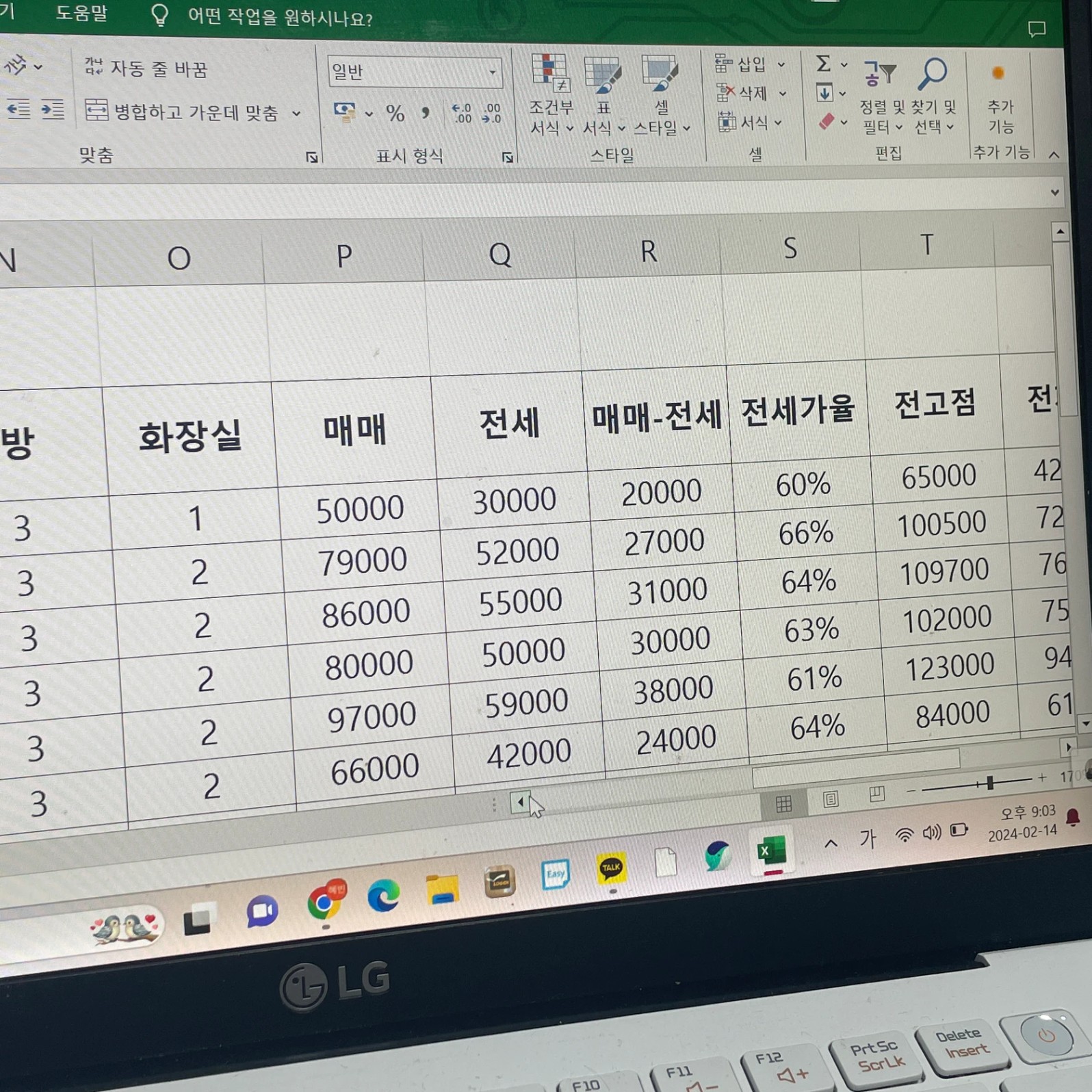The width and height of the screenshot is (1092, 1092).
Task: Open the Help (도움말) tab
Action: (82, 13)
